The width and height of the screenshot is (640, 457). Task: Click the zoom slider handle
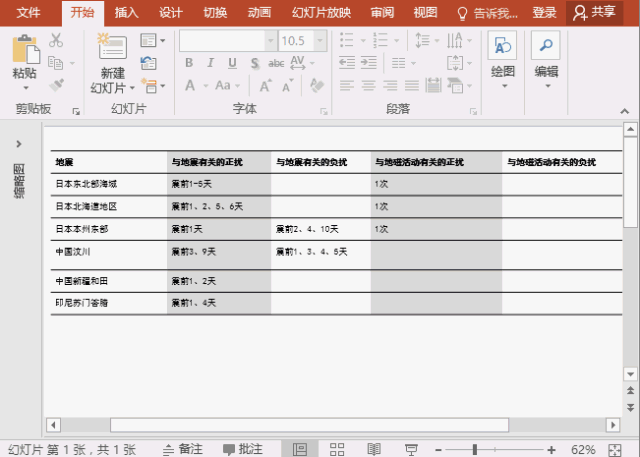tap(473, 449)
